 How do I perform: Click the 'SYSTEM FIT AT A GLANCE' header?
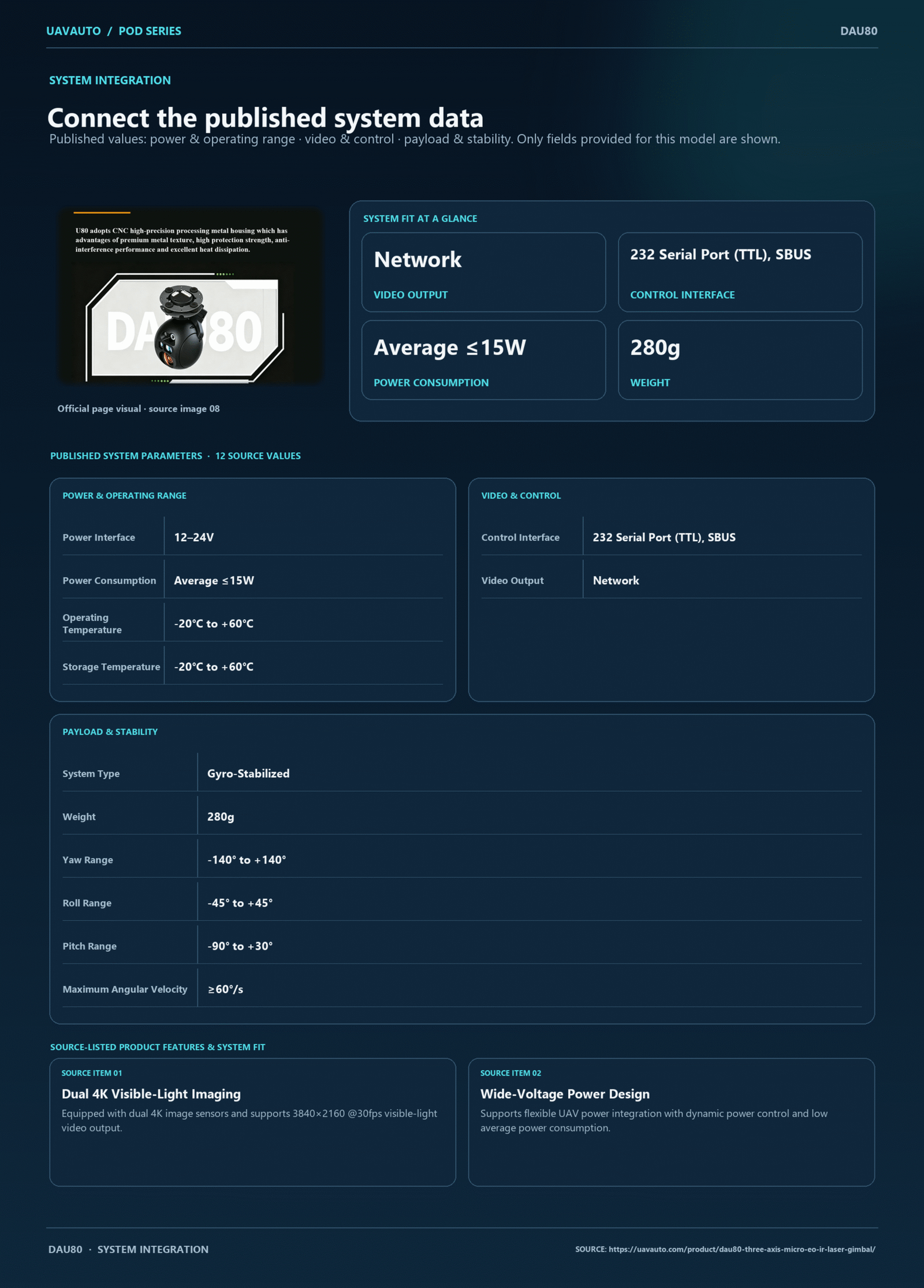(420, 219)
